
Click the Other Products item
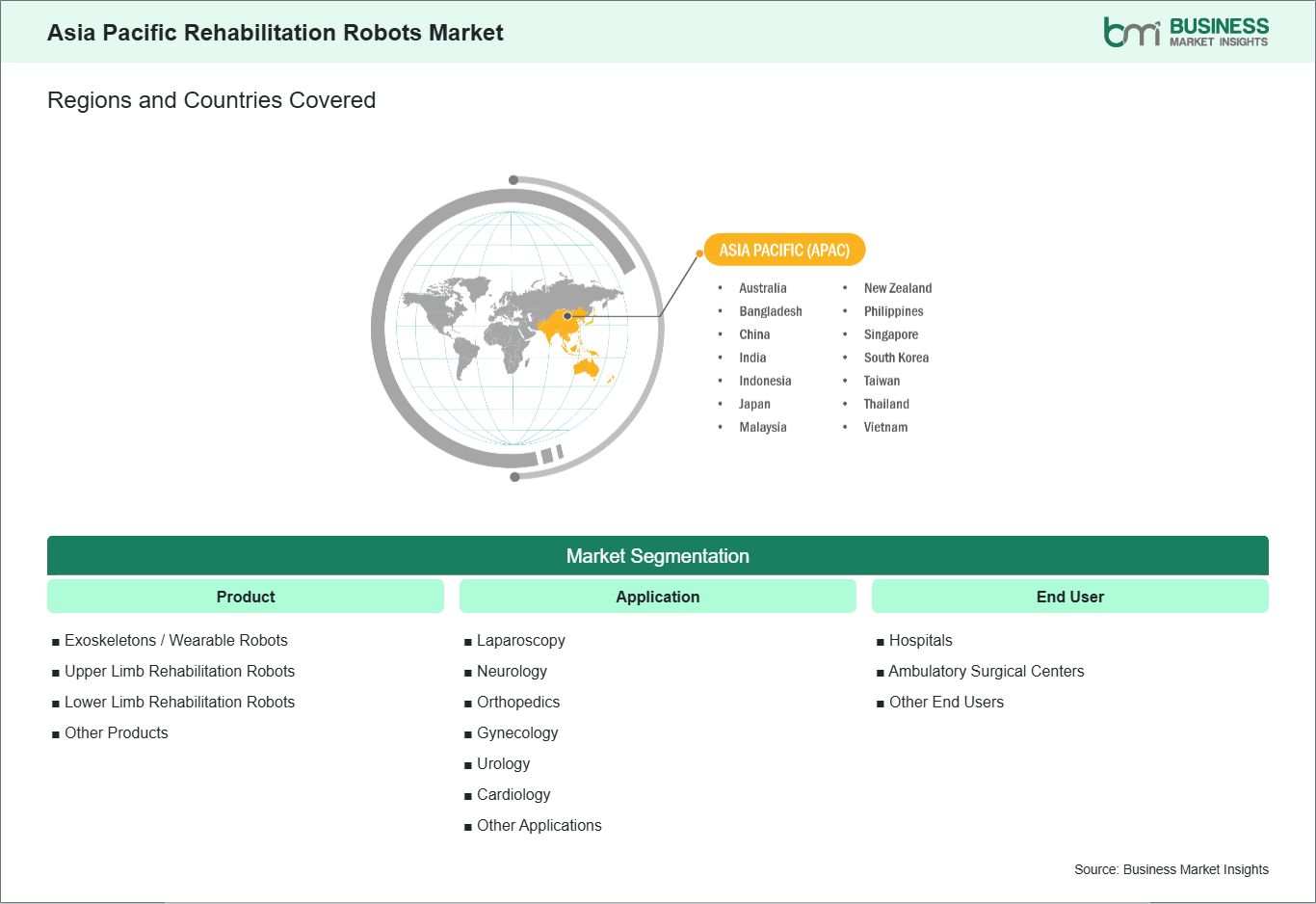(116, 732)
